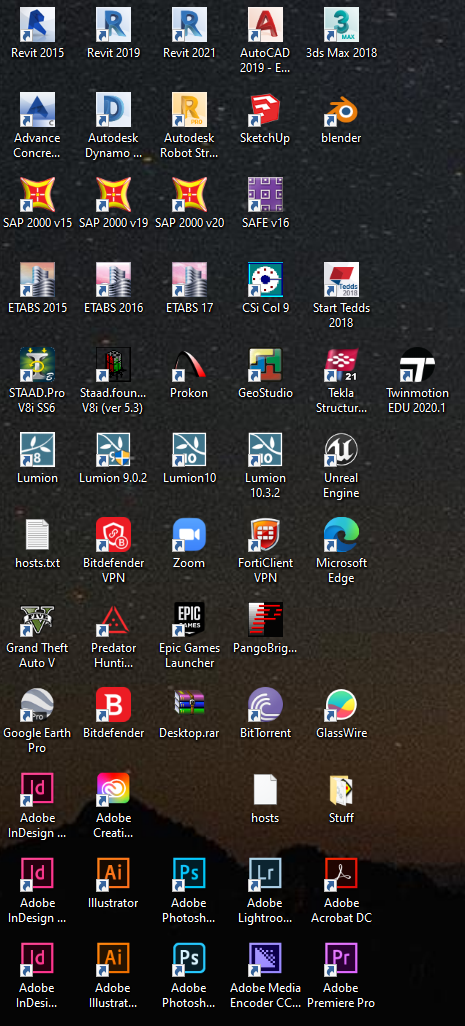Image resolution: width=465 pixels, height=1026 pixels.
Task: Select the Bitdefender VPN icon
Action: [x=113, y=535]
